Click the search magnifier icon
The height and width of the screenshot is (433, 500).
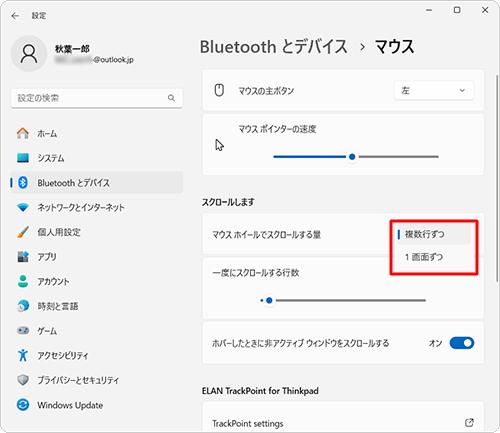coord(171,98)
